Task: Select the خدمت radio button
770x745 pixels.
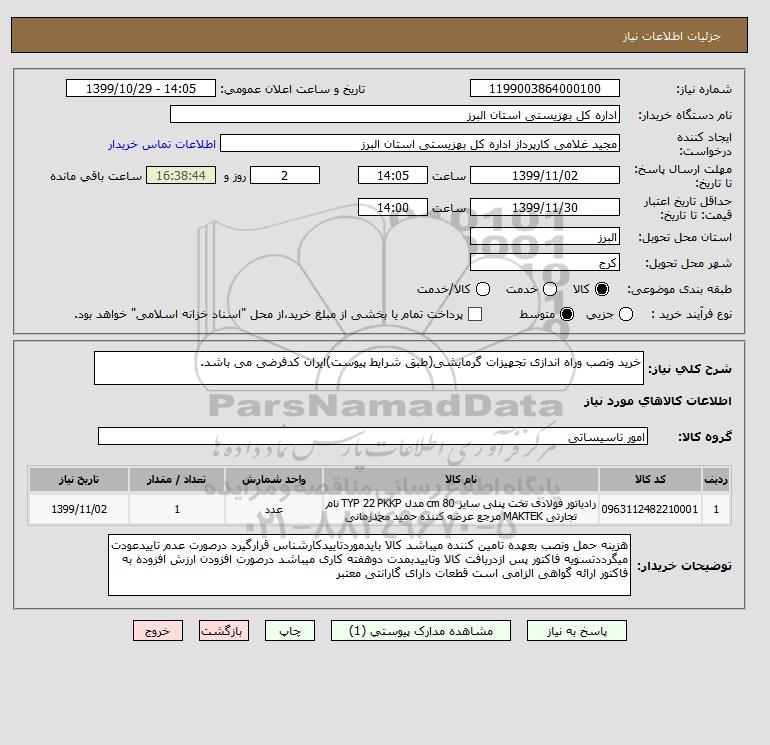Action: pos(550,289)
